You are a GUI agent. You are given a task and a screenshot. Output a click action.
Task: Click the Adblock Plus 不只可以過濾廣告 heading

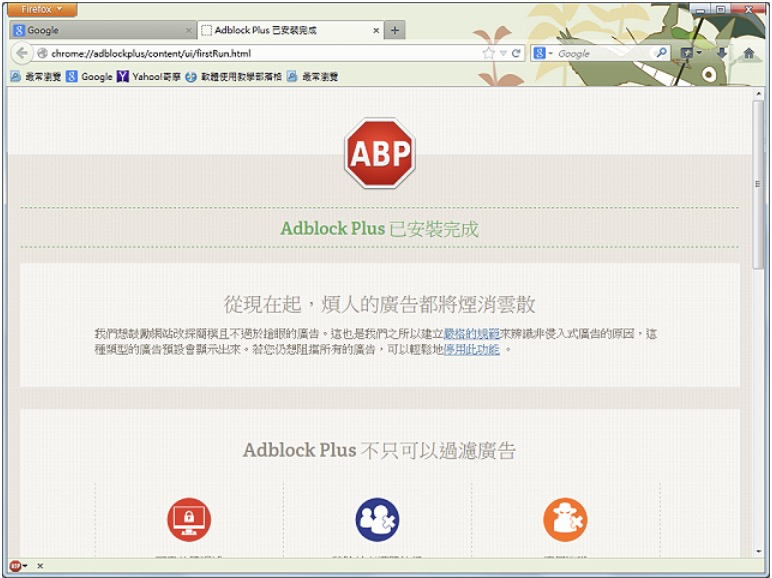click(x=379, y=450)
